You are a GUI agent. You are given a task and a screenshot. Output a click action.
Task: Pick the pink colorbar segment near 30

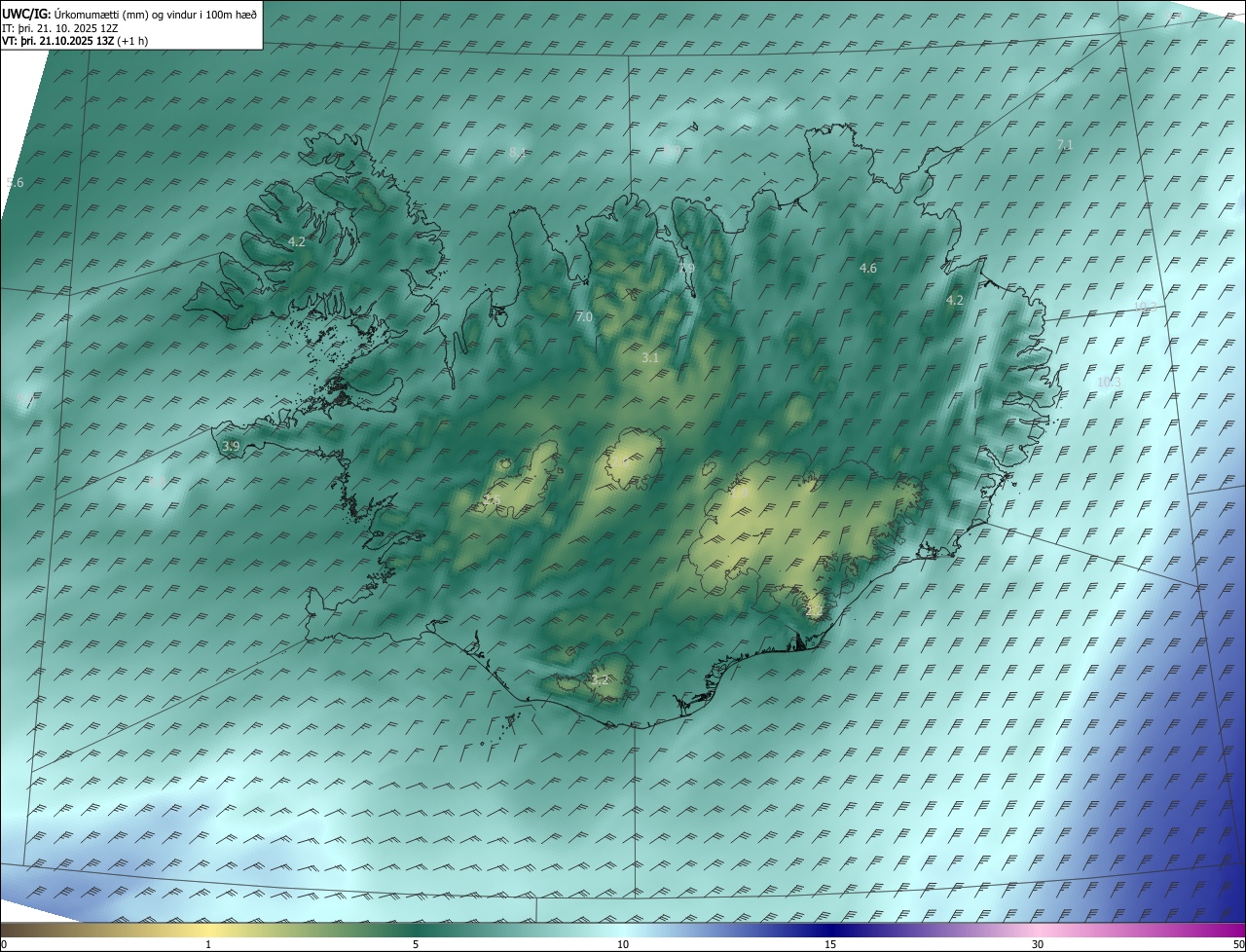1038,930
